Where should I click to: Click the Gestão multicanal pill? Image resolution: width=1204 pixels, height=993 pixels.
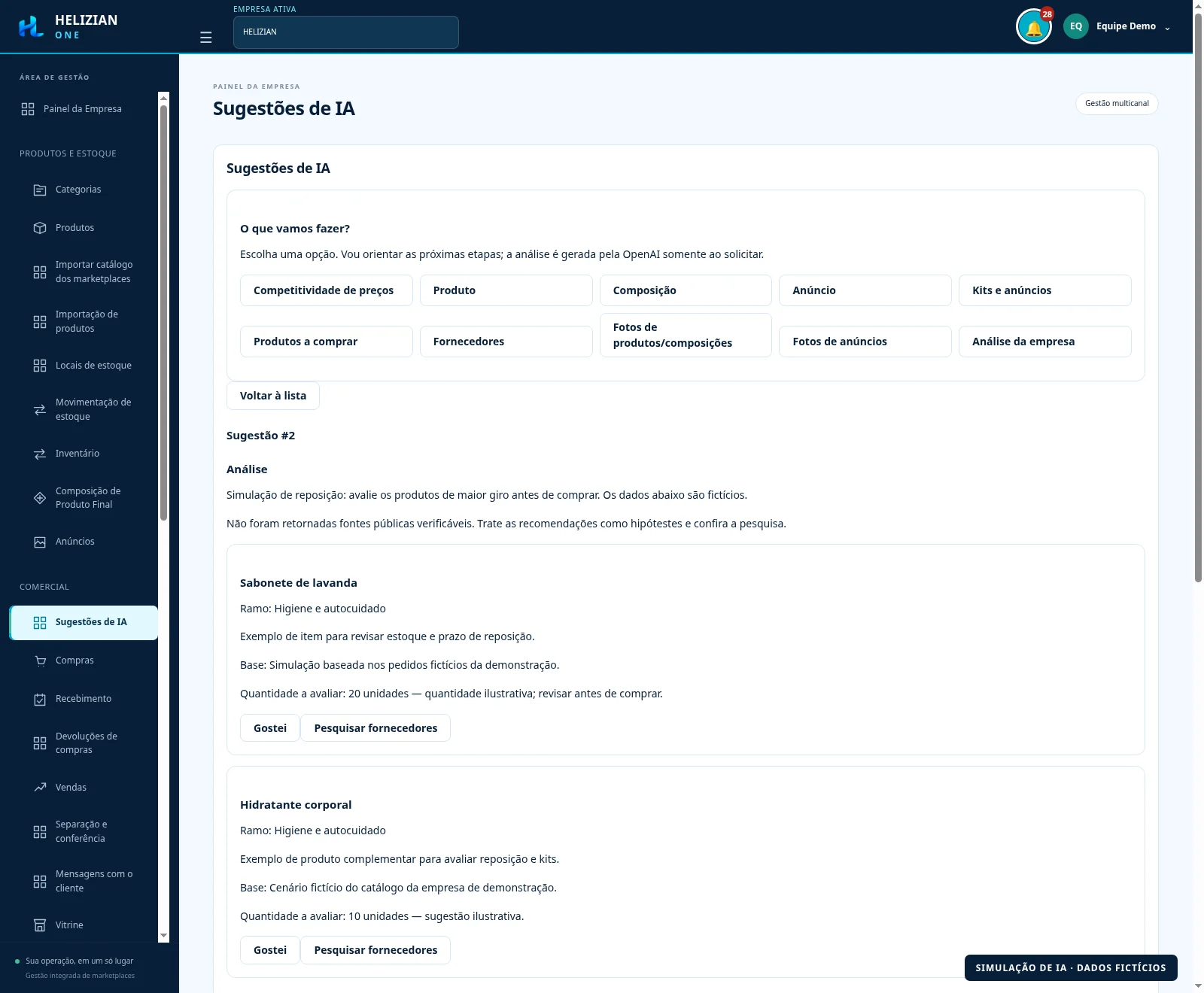click(x=1117, y=104)
